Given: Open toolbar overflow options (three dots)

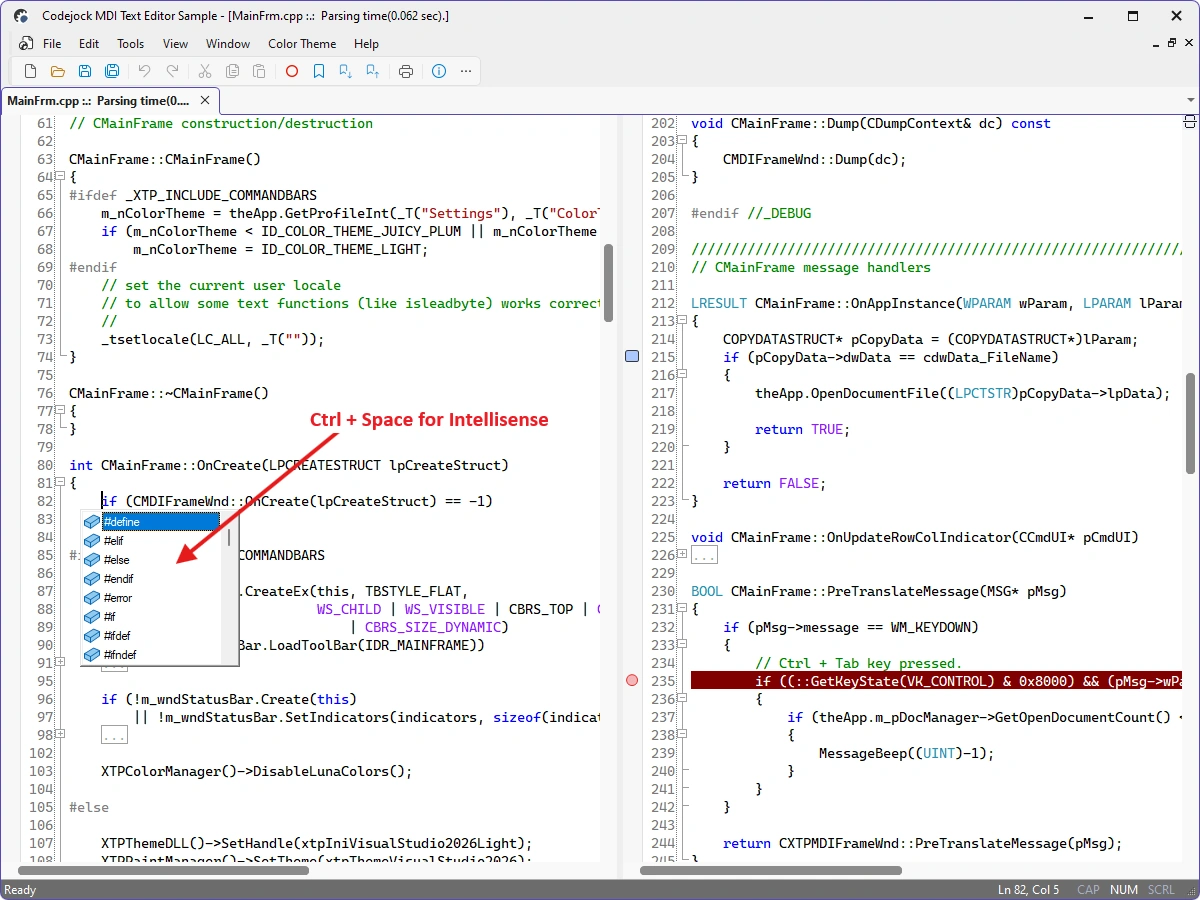Looking at the screenshot, I should point(466,71).
